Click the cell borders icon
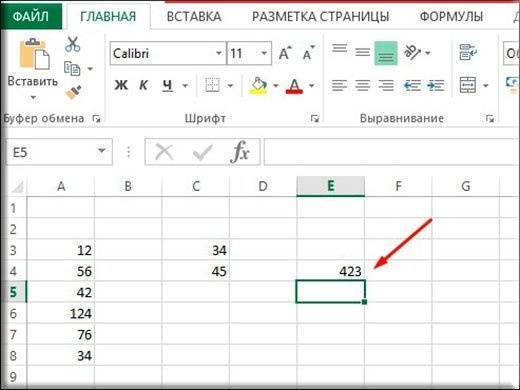 pyautogui.click(x=212, y=85)
